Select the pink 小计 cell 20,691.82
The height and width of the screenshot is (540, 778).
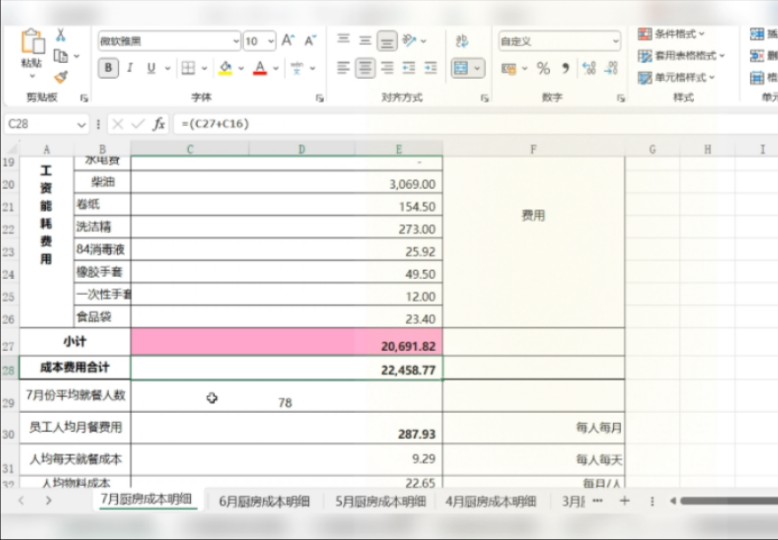click(287, 342)
